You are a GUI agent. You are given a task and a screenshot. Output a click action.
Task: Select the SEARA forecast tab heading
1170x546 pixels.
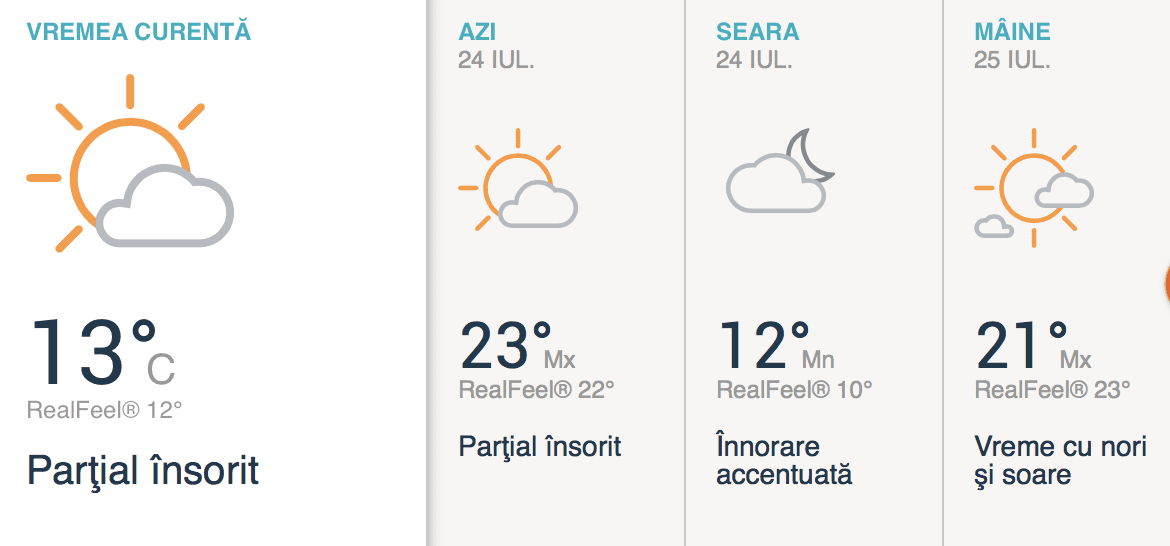(x=757, y=32)
